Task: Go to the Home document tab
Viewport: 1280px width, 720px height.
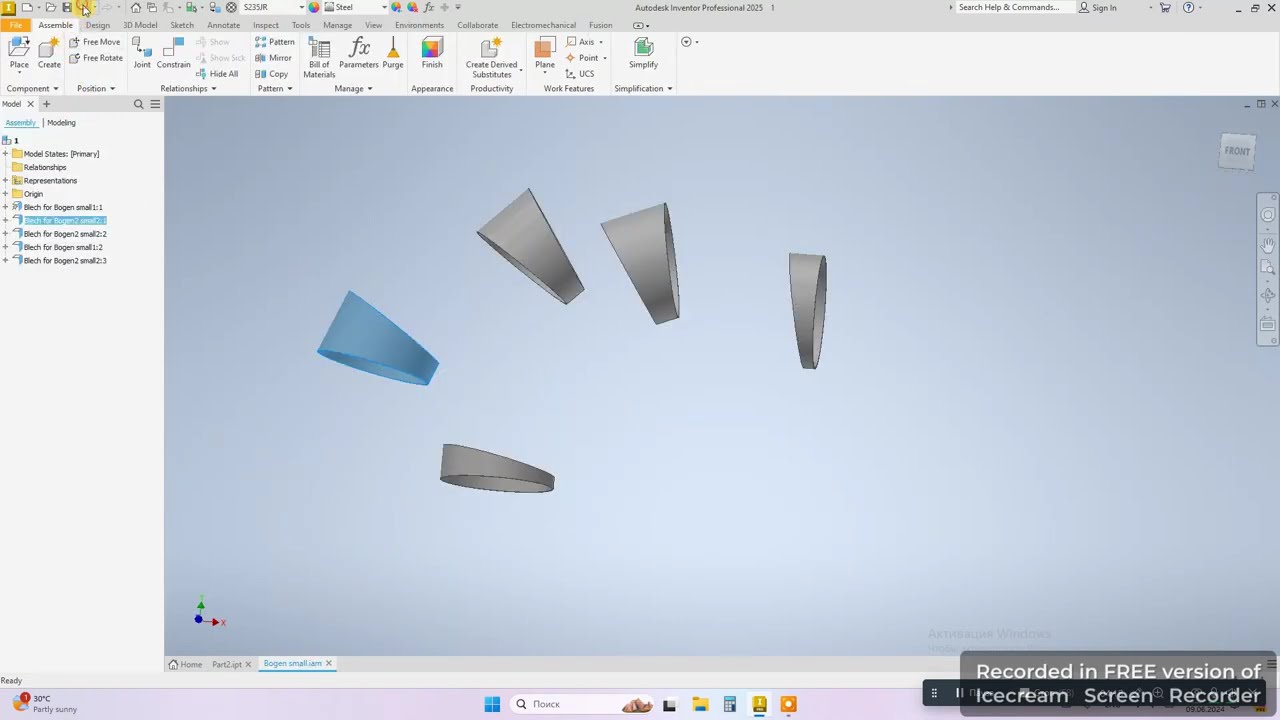Action: (185, 664)
